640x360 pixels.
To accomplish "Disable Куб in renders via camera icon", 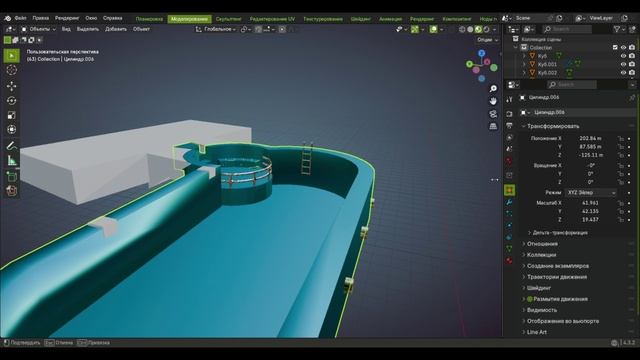I will [632, 56].
